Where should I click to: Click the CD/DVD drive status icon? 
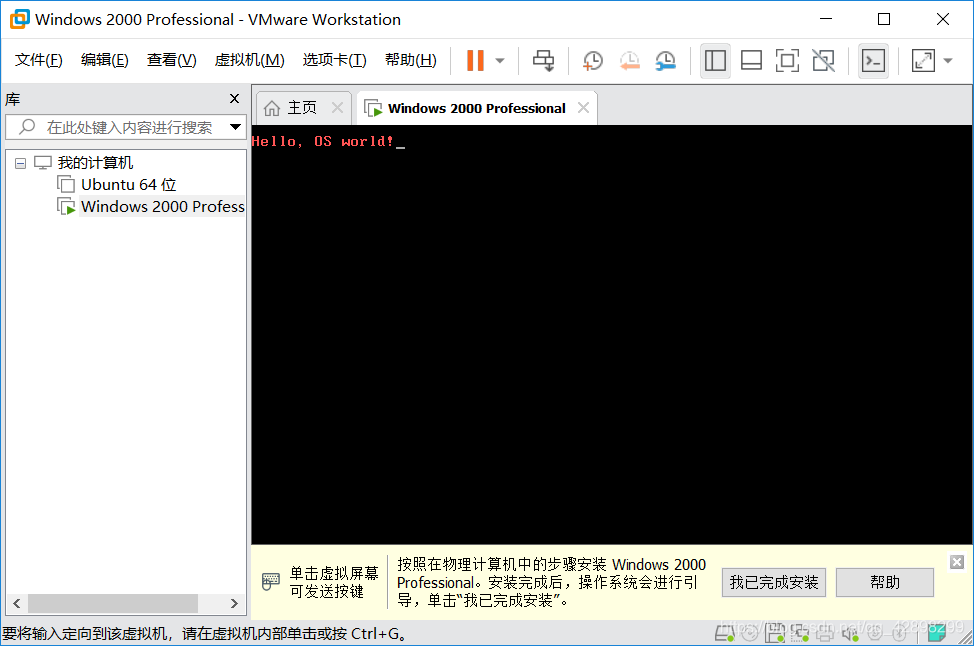(750, 633)
